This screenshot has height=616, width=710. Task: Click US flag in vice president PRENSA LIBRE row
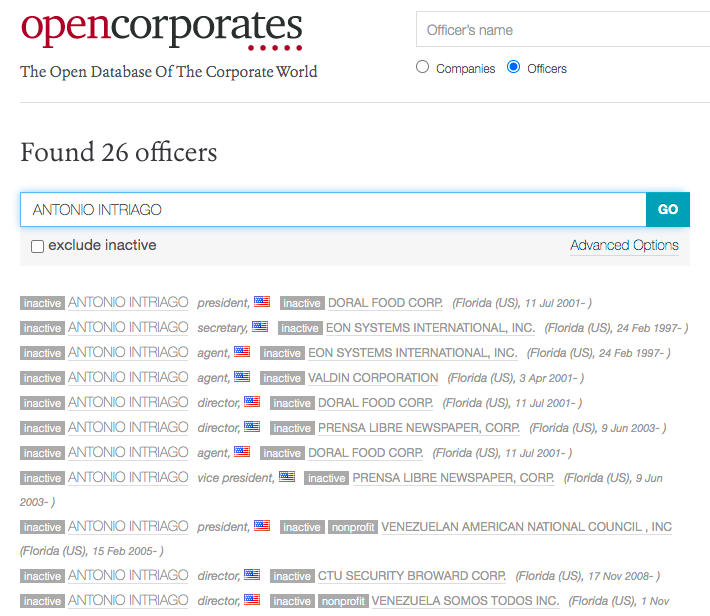[287, 476]
